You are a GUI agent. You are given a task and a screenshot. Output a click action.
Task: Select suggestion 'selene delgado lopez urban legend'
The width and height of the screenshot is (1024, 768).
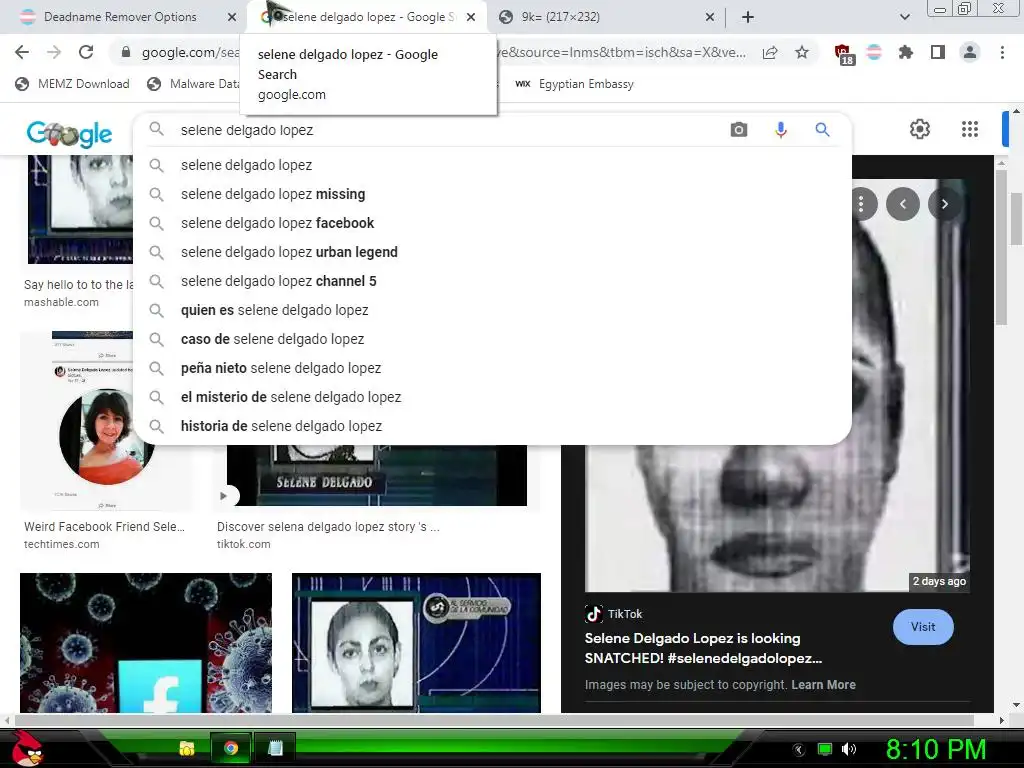pos(492,252)
